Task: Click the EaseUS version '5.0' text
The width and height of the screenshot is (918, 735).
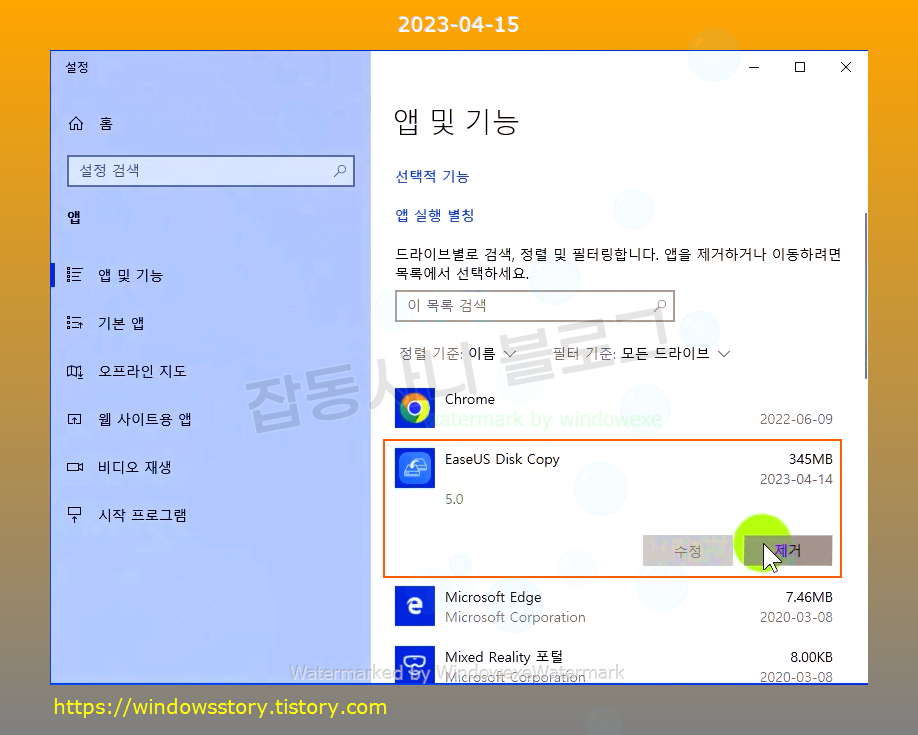Action: tap(454, 499)
